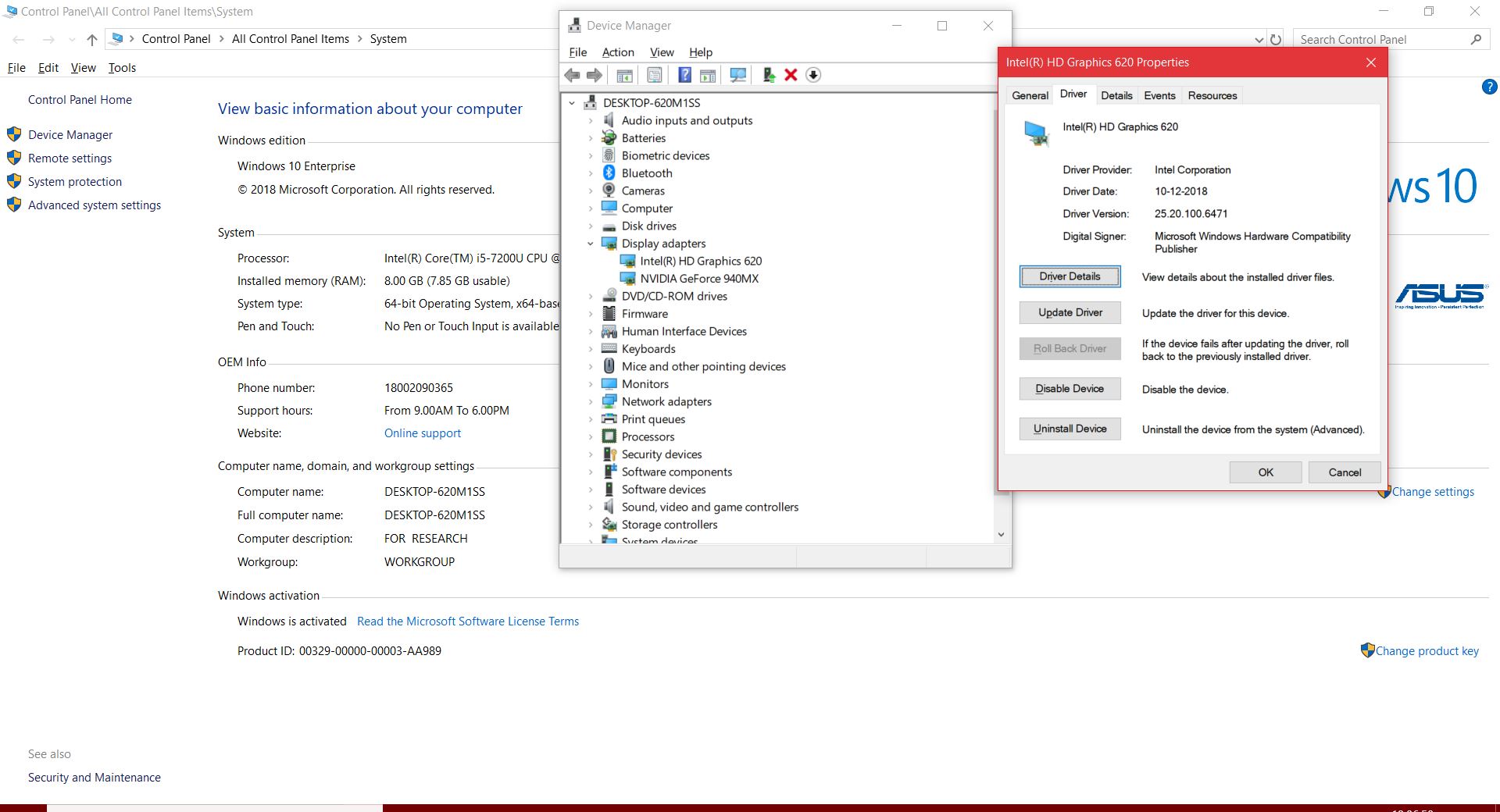Expand the Disk drives node

pos(591,226)
